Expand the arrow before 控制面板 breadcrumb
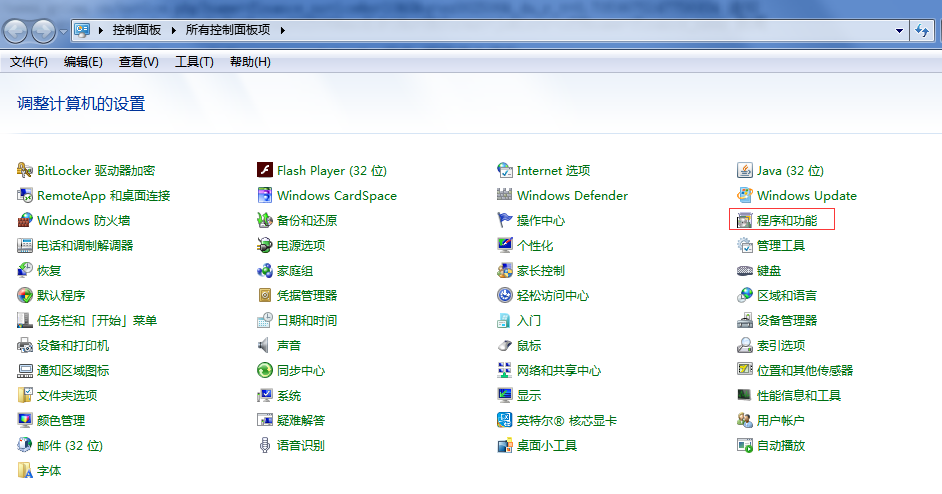 [x=100, y=30]
